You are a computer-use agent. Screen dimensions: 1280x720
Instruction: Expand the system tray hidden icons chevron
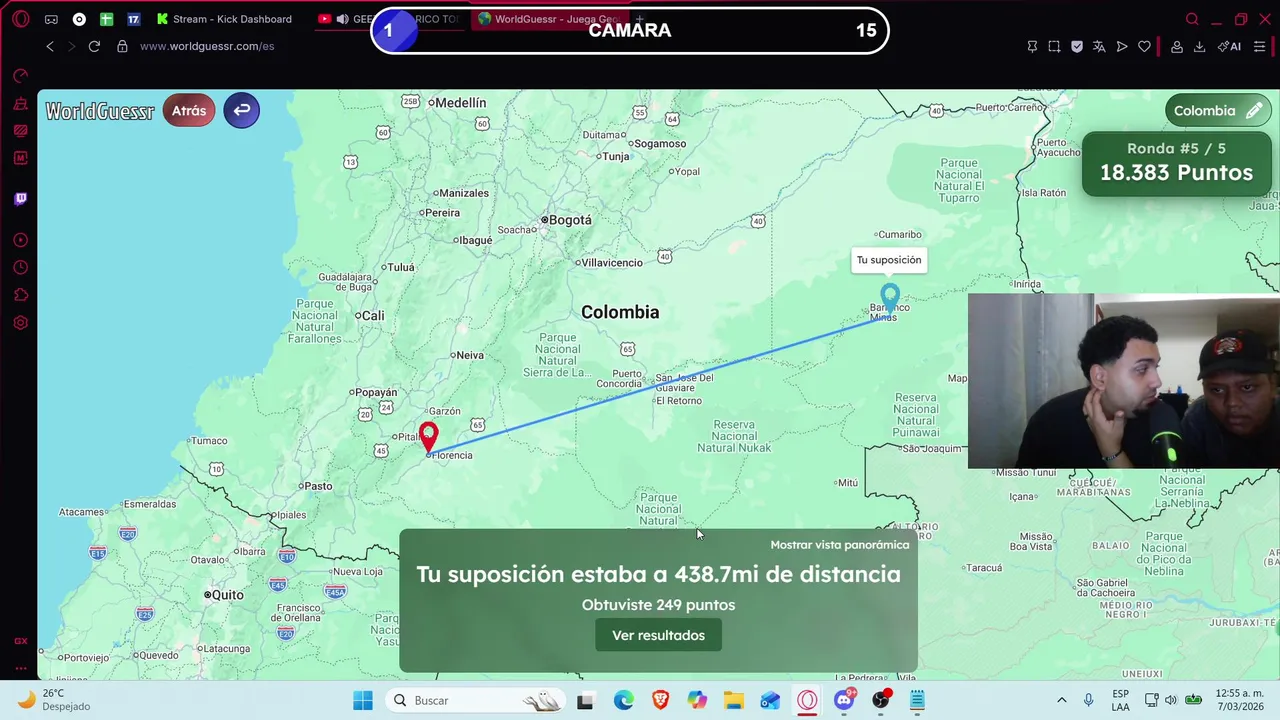pos(1062,700)
